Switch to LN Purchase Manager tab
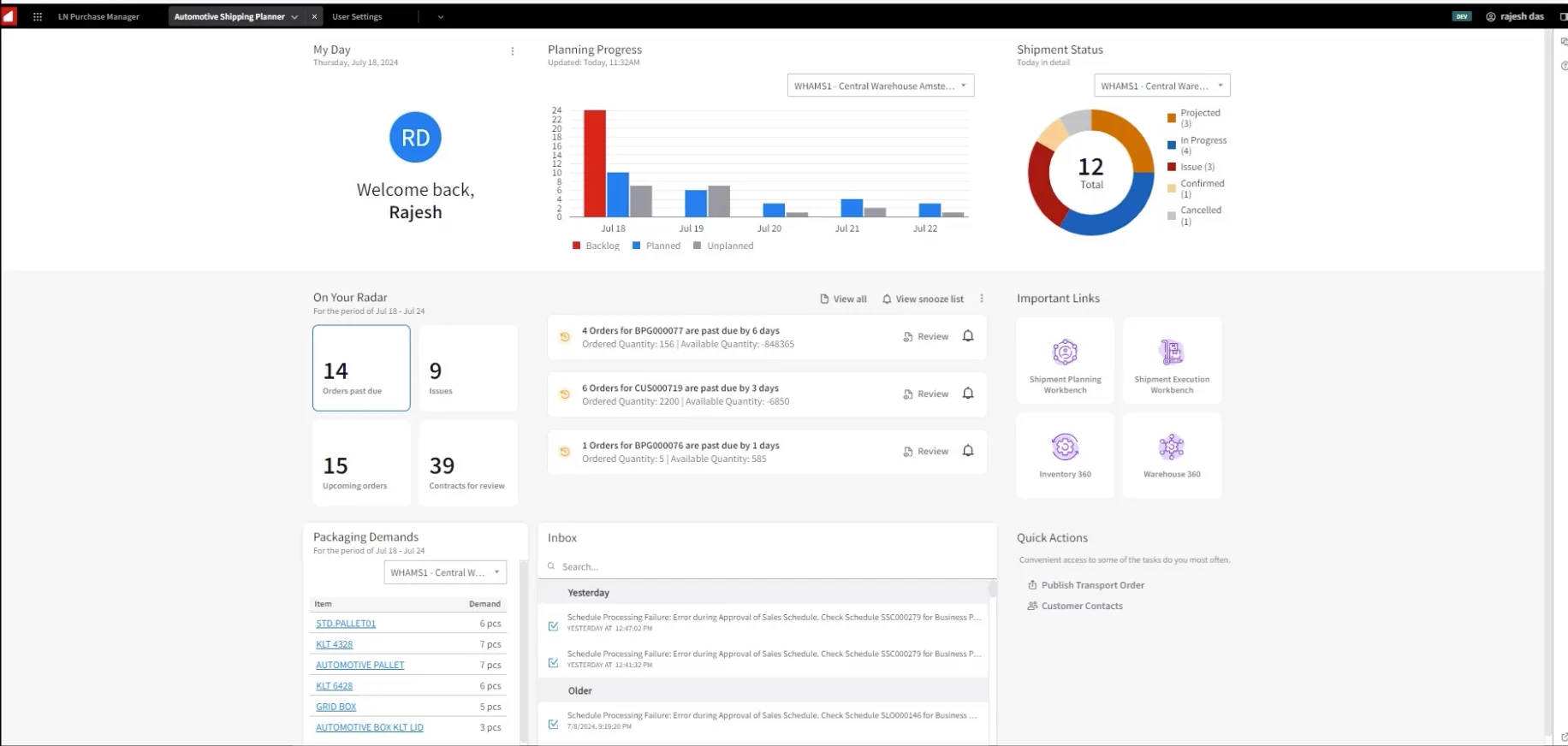Screen dimensions: 1568x746 point(98,16)
